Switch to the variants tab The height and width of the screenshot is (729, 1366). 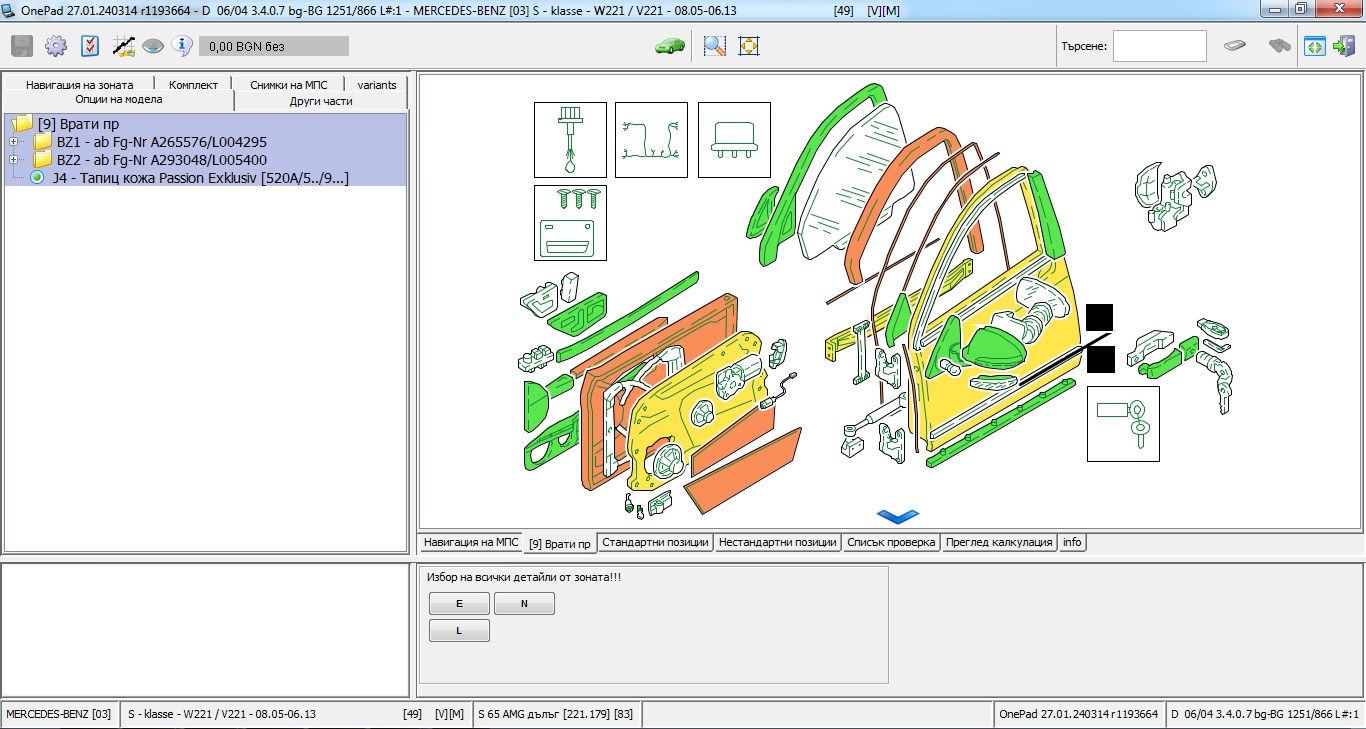[377, 85]
